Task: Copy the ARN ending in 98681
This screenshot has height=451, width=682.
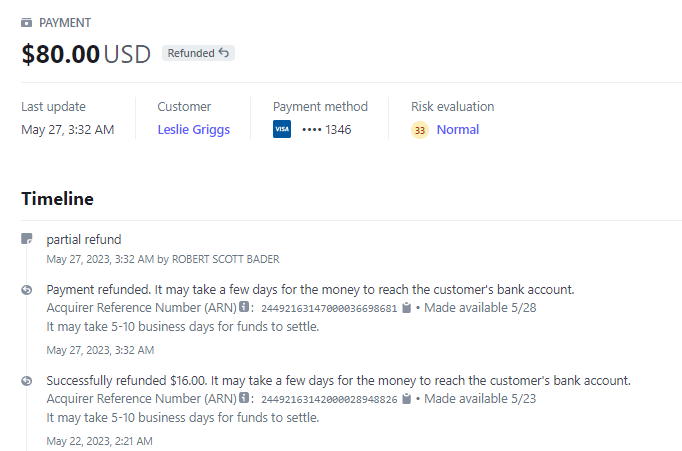Action: pos(407,308)
